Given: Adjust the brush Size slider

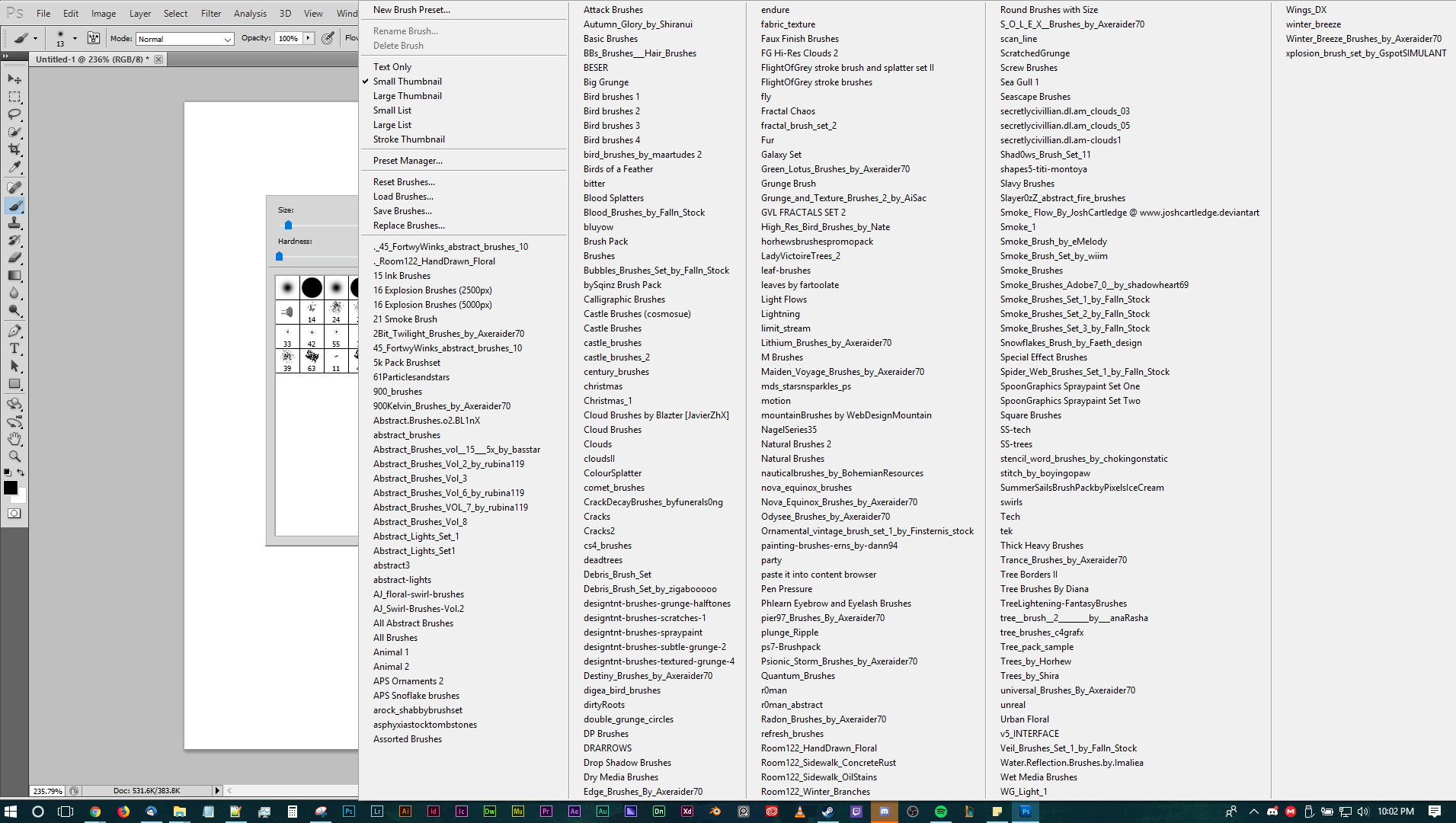Looking at the screenshot, I should (x=288, y=225).
